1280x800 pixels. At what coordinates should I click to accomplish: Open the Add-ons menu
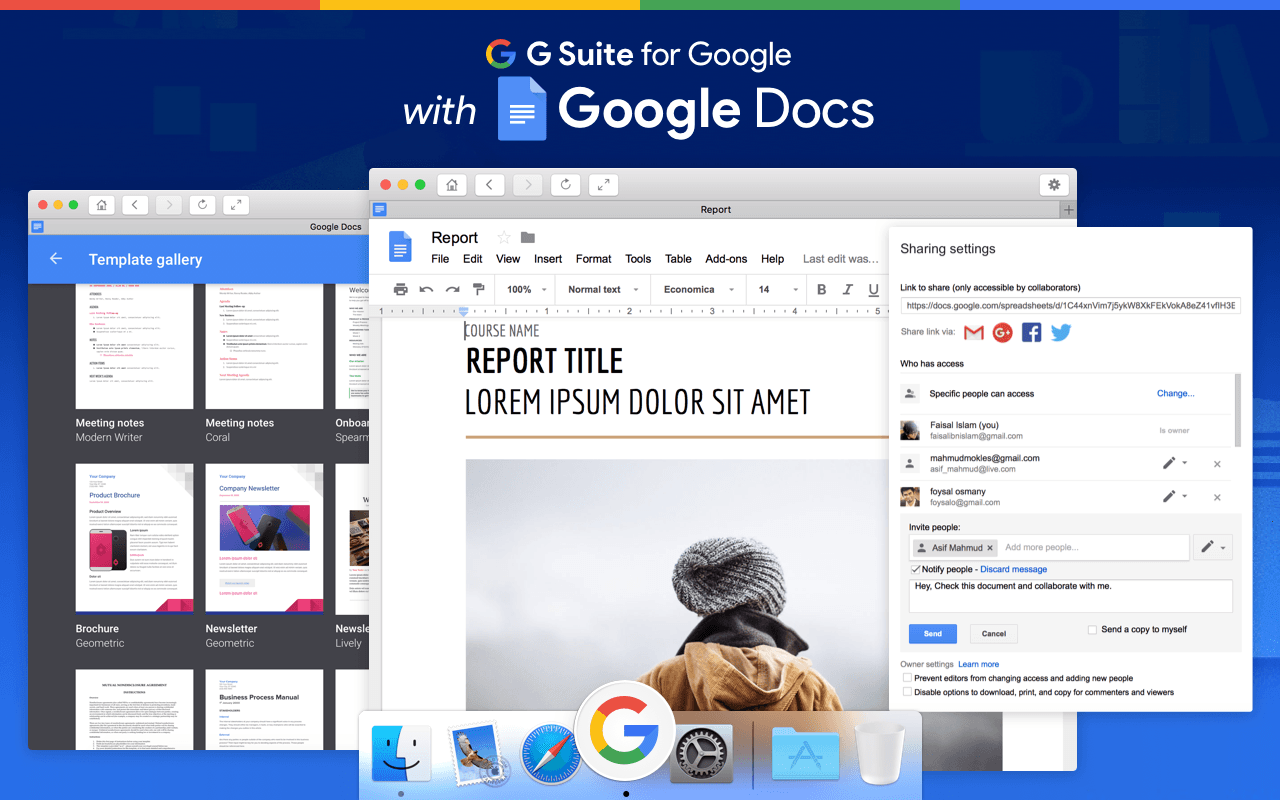click(726, 259)
